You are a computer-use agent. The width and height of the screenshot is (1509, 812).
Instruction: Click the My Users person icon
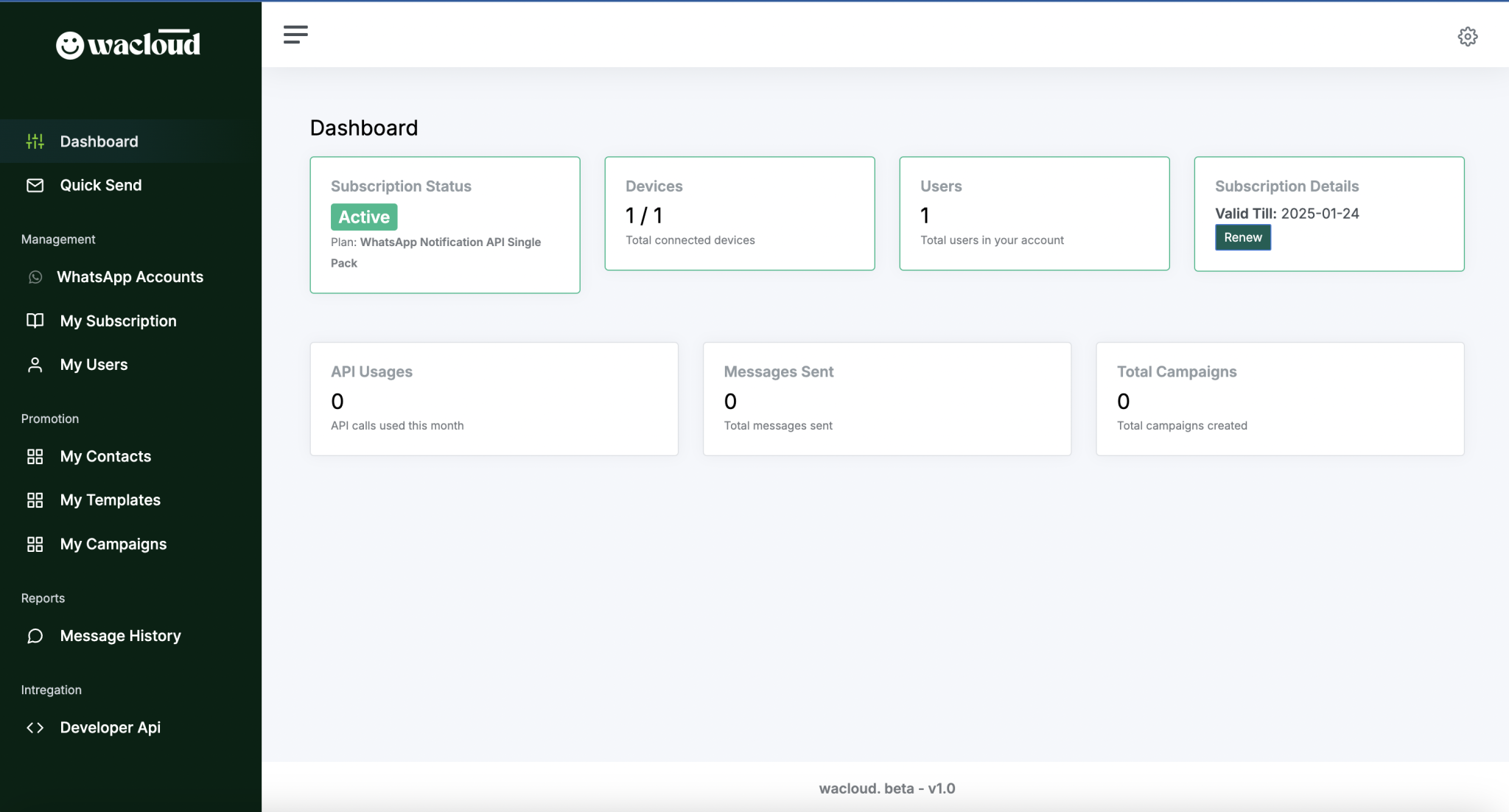pyautogui.click(x=35, y=365)
